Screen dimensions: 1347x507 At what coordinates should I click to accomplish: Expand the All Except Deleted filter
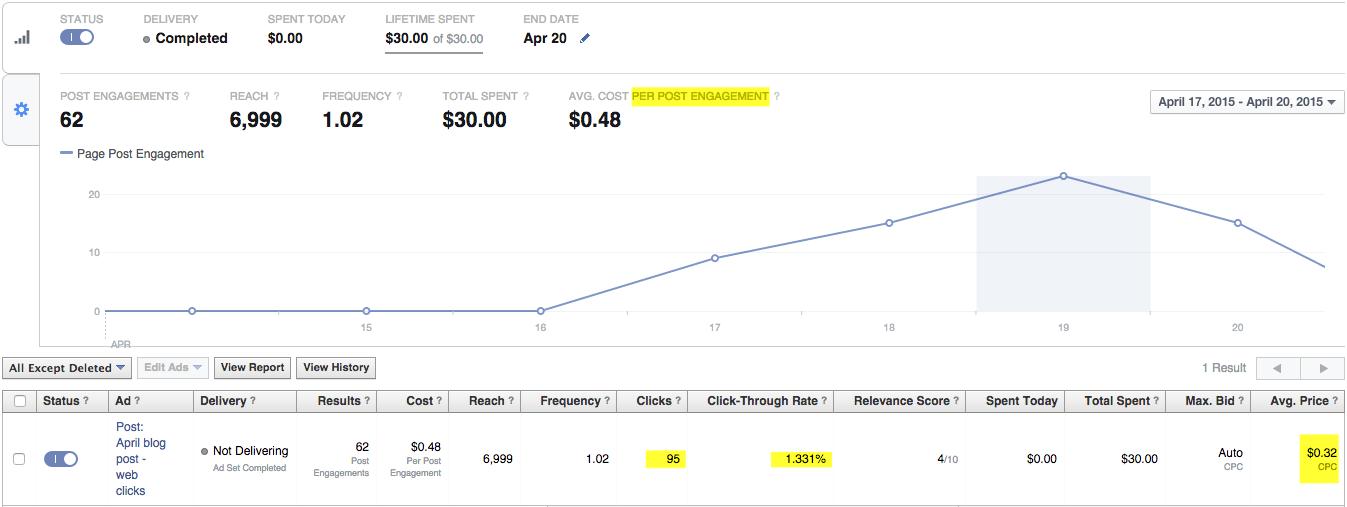tap(67, 368)
